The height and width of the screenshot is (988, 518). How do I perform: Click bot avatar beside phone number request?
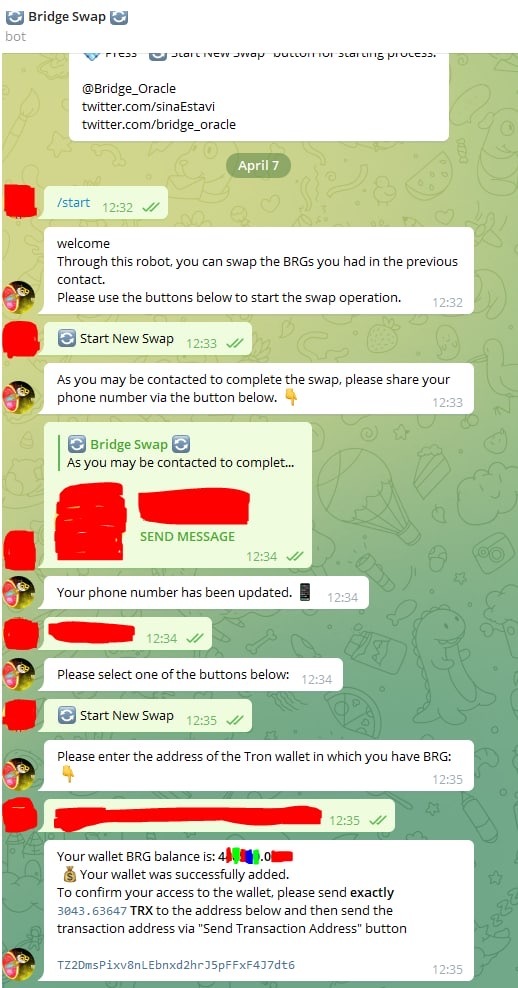[x=18, y=398]
